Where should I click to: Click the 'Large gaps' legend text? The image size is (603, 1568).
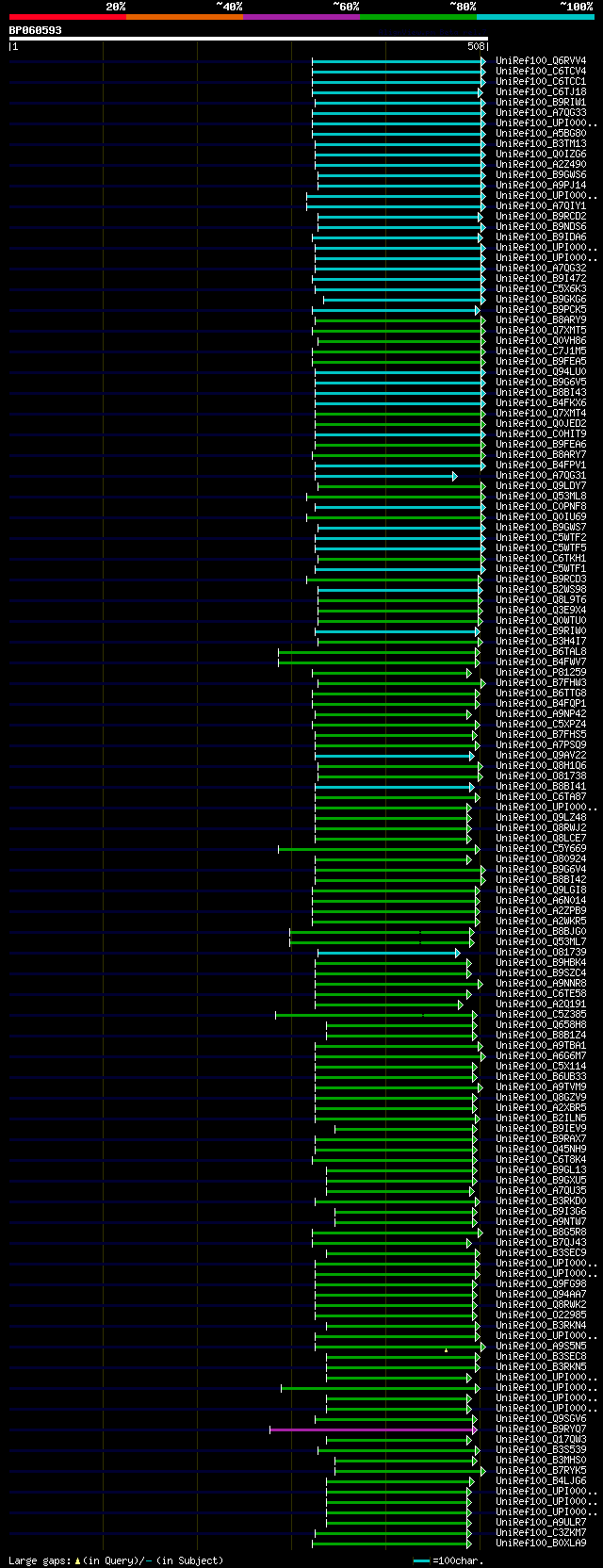[40, 1561]
